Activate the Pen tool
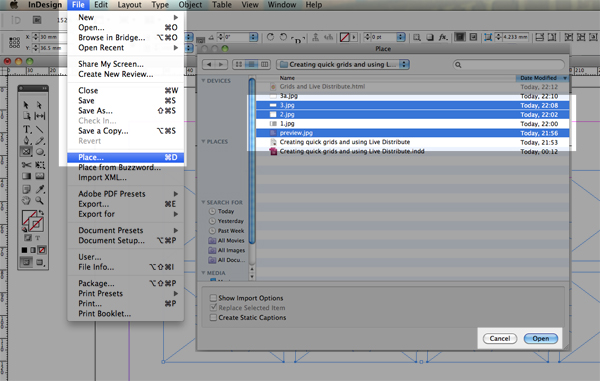Image resolution: width=600 pixels, height=381 pixels. point(26,141)
